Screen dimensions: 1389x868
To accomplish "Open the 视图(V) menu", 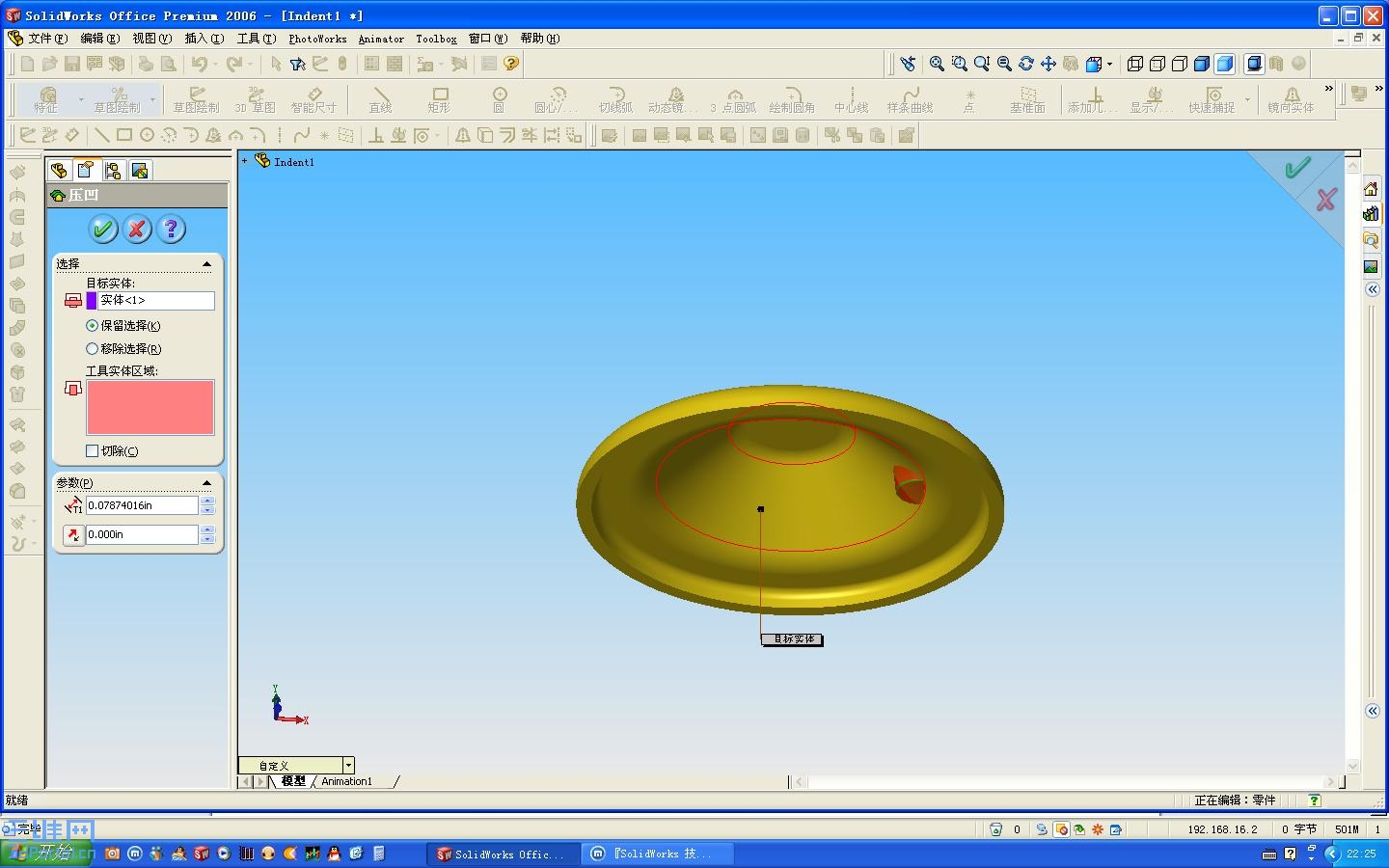I will pyautogui.click(x=151, y=39).
